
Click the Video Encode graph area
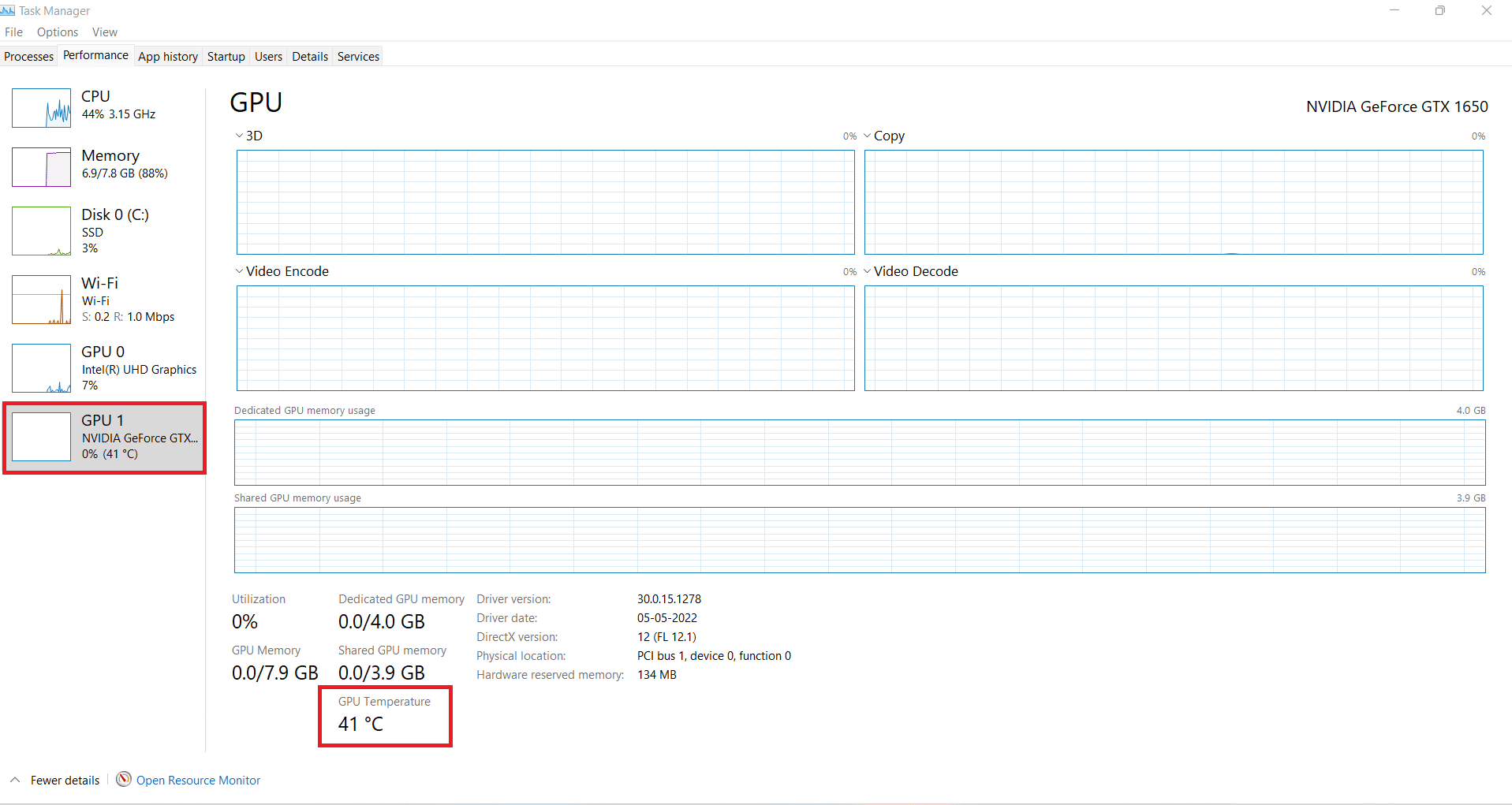[546, 338]
